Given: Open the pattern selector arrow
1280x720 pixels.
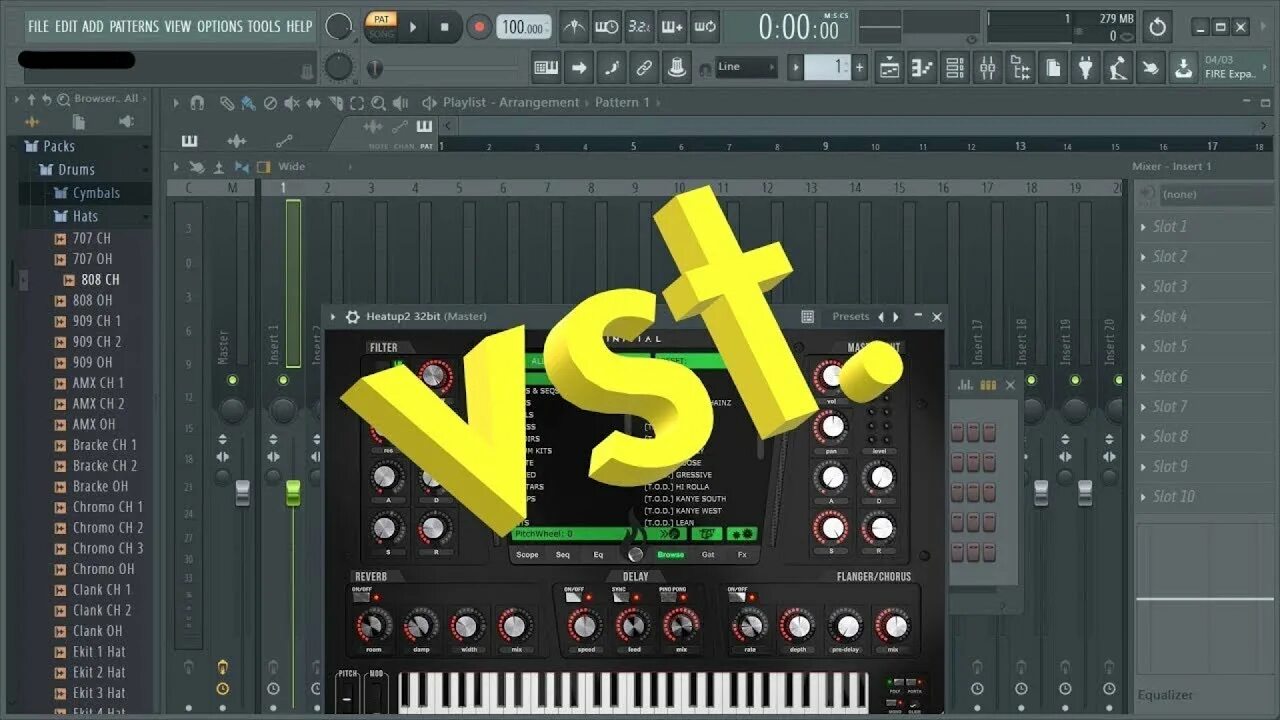Looking at the screenshot, I should point(797,67).
